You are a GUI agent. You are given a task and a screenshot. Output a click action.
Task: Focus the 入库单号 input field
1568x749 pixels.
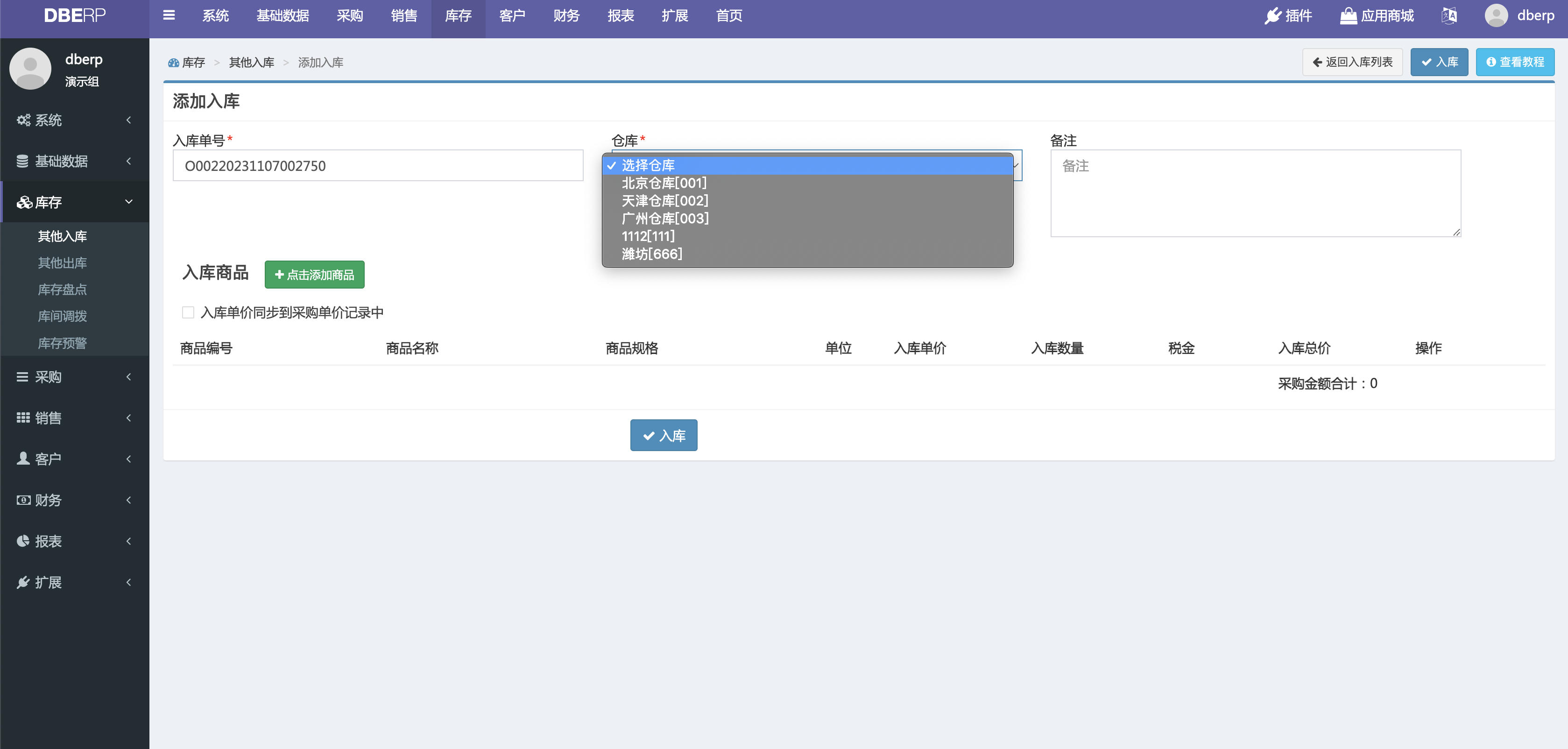click(x=378, y=165)
